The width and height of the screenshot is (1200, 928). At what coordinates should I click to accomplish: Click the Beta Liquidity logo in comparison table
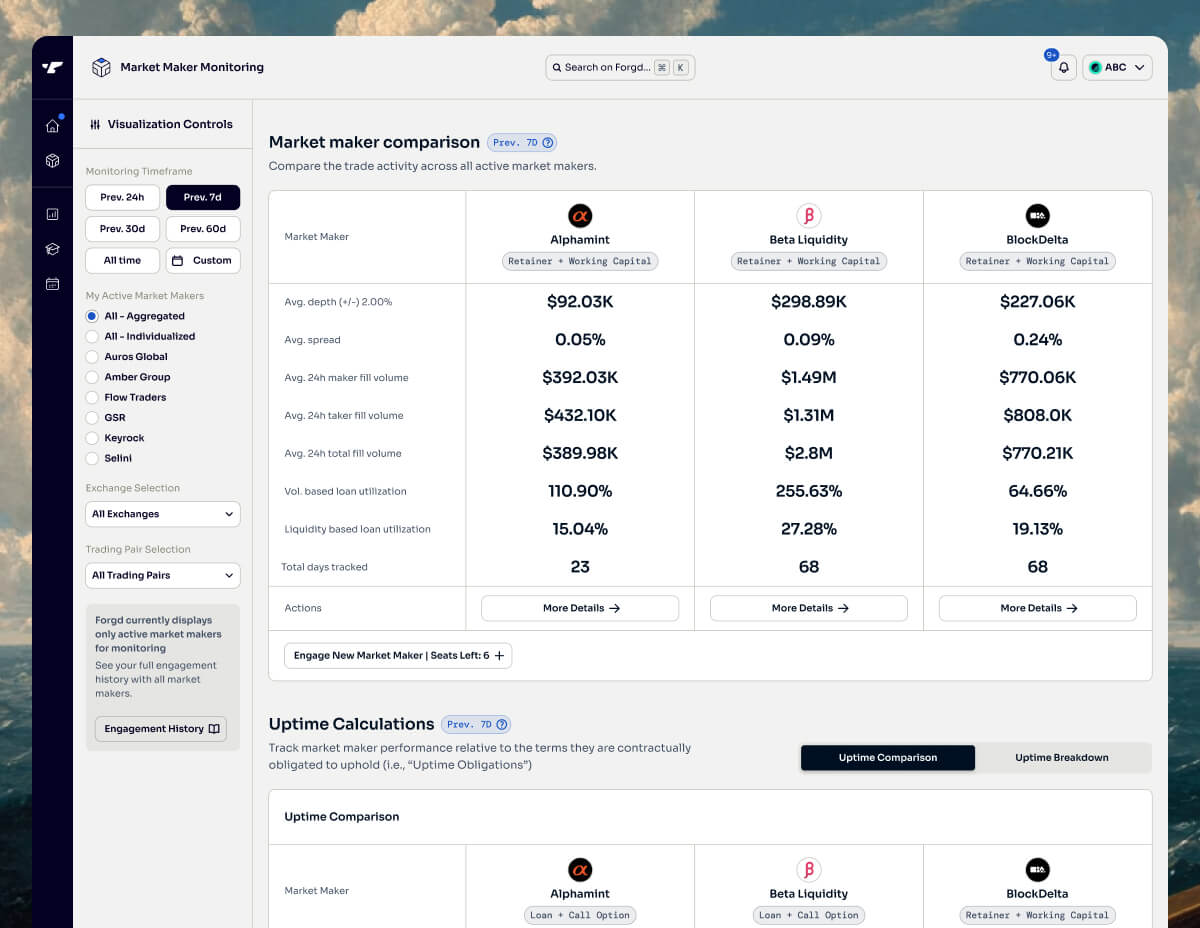click(x=809, y=216)
